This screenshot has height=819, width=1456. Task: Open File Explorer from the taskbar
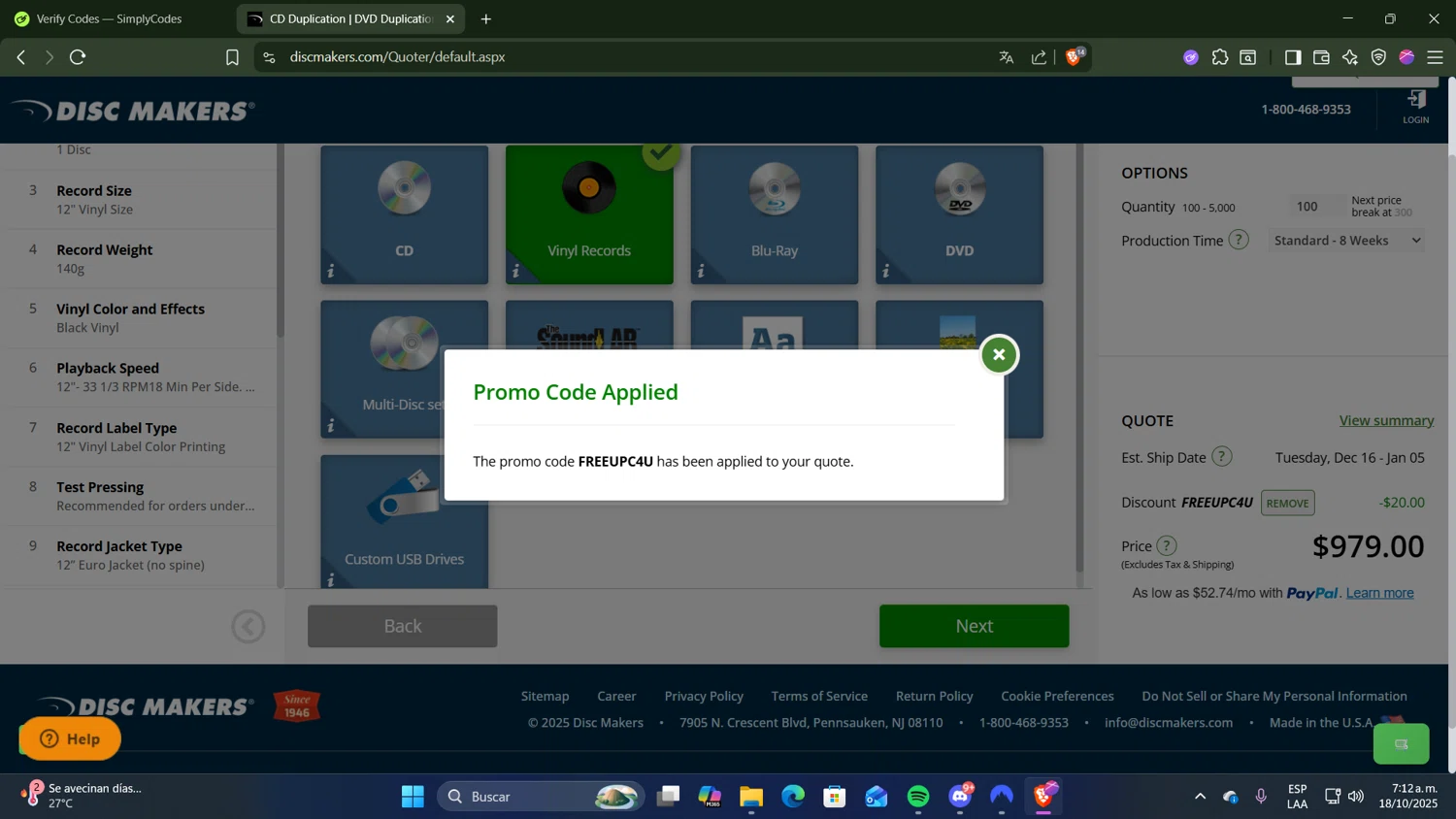coord(751,797)
